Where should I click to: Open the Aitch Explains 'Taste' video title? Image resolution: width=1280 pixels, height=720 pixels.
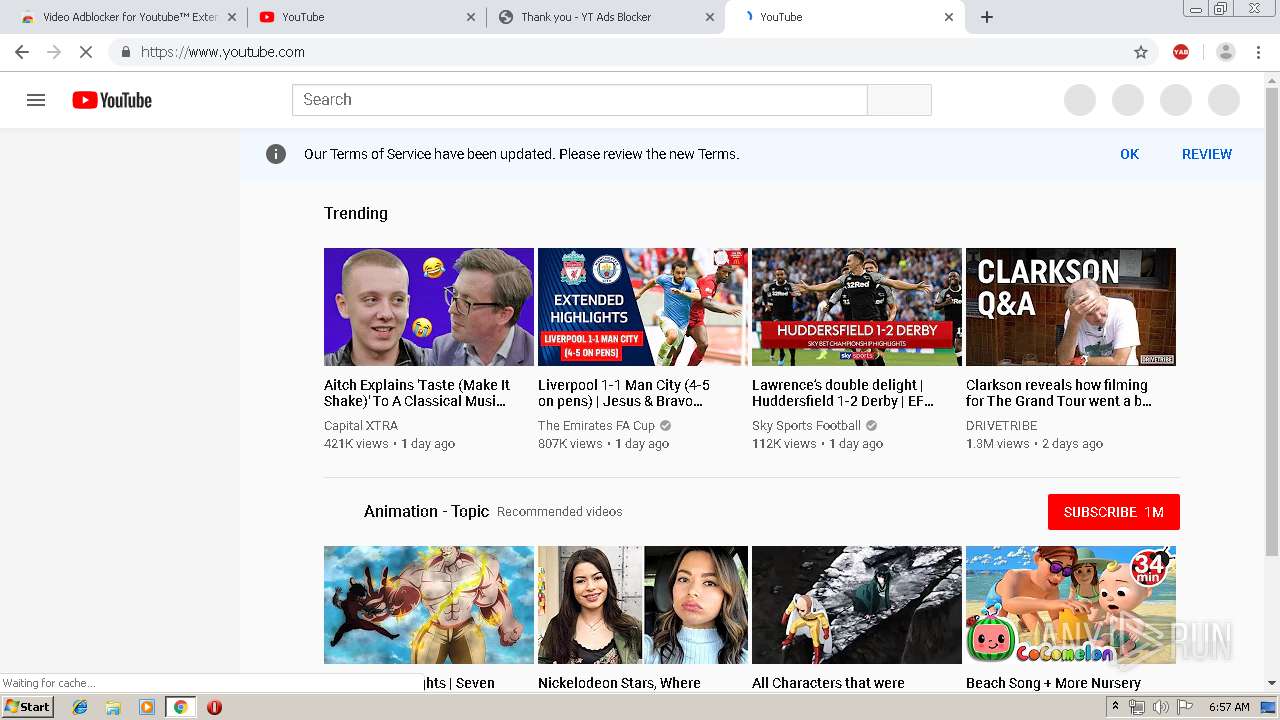point(417,393)
